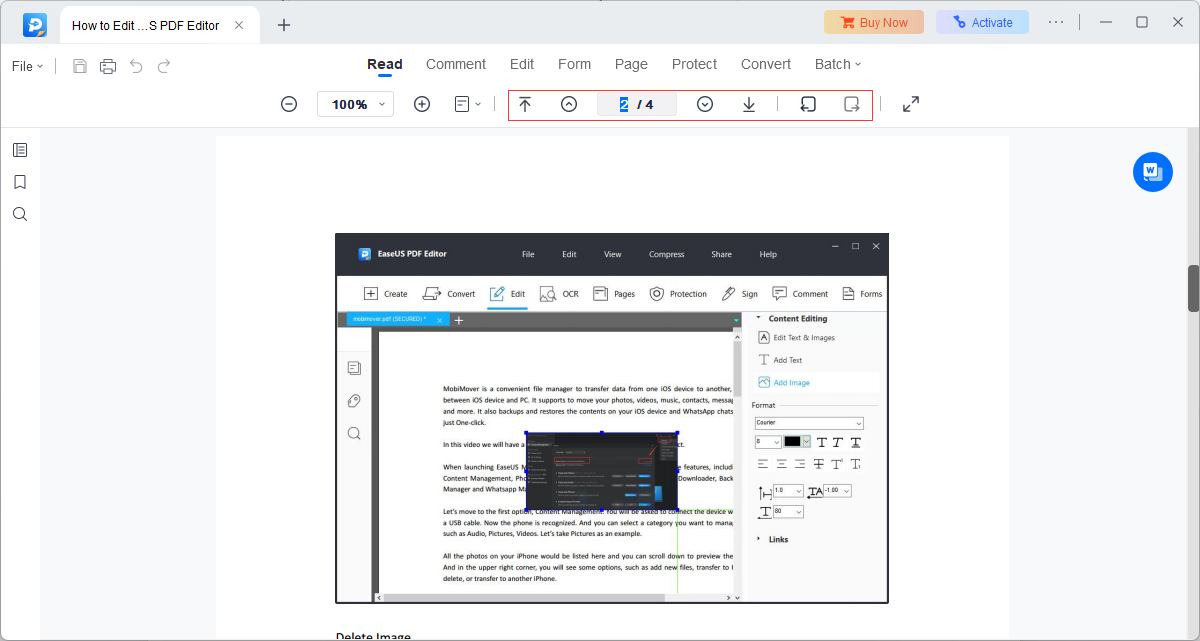Switch to the Form tab
The height and width of the screenshot is (641, 1200).
coord(574,64)
